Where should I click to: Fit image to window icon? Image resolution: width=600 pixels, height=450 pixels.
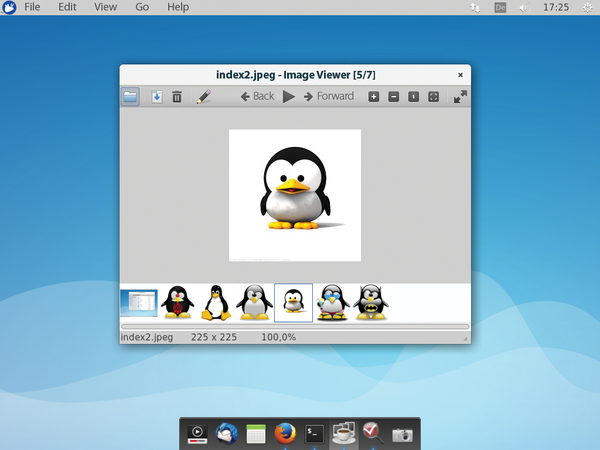(433, 96)
